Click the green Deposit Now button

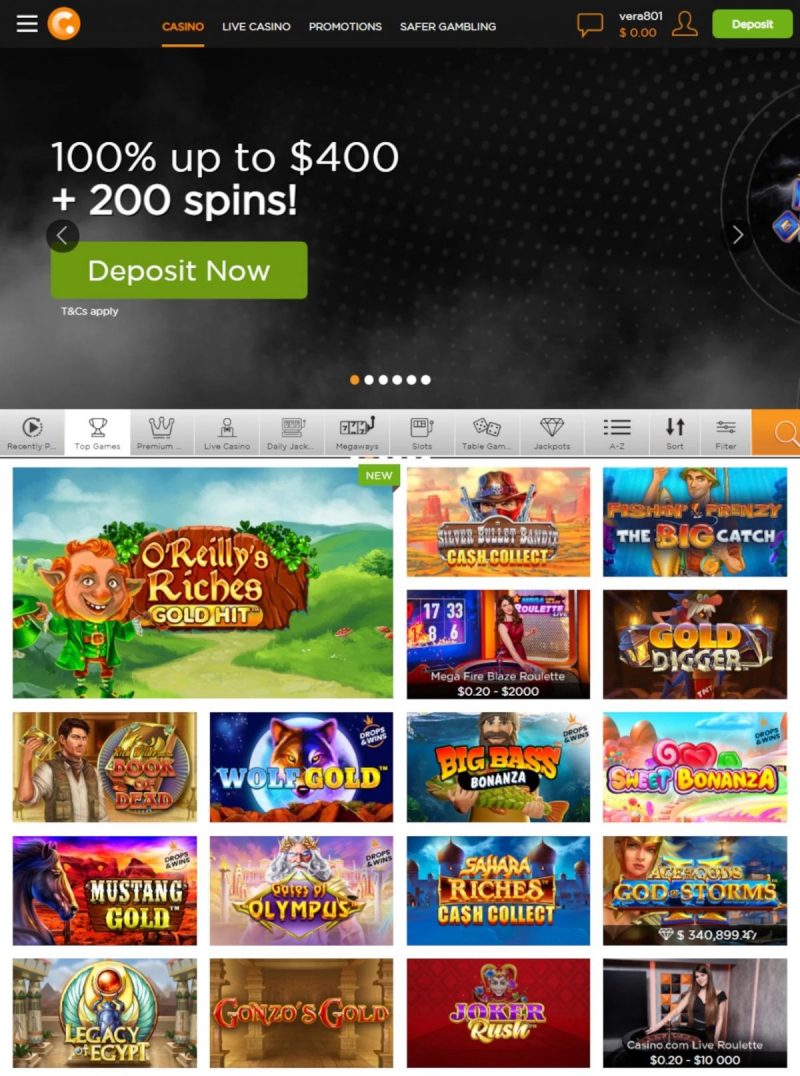click(x=179, y=270)
